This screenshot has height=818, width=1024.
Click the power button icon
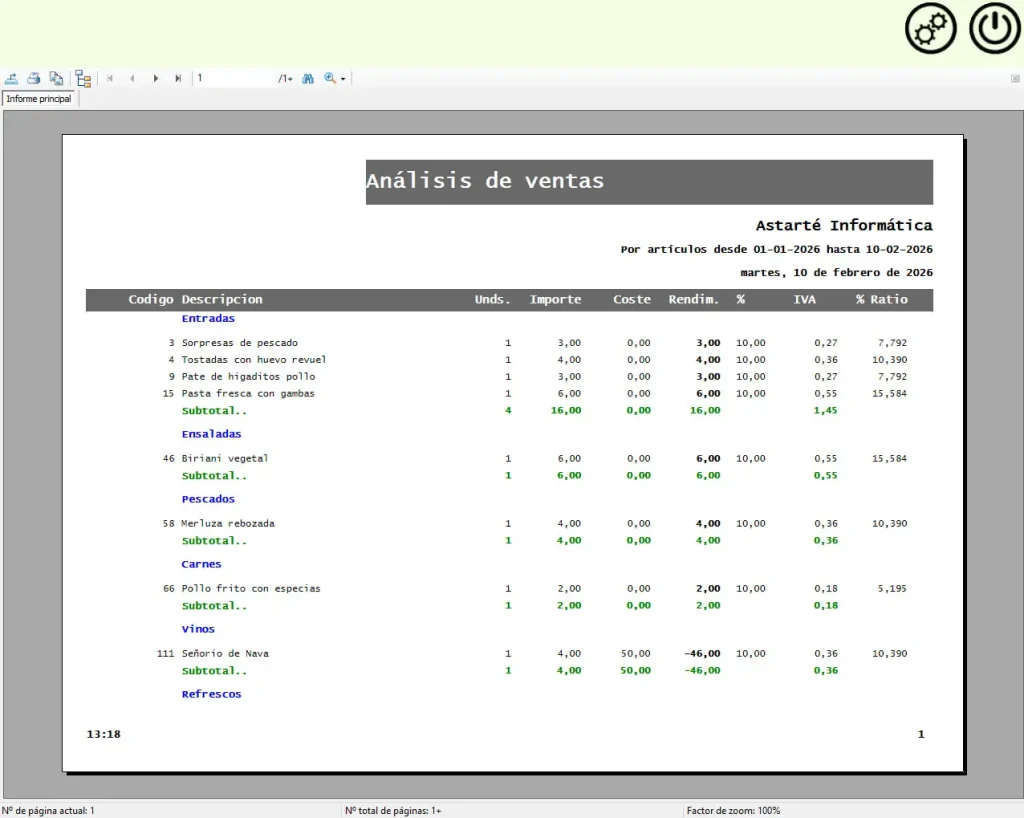995,29
